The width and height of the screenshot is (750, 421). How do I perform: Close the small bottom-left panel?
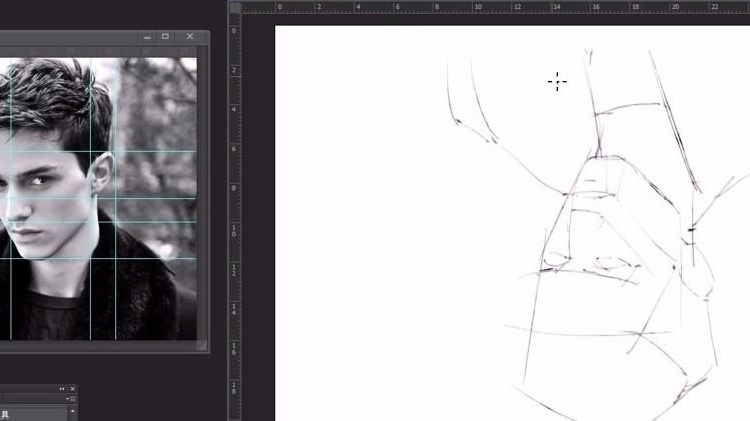(72, 388)
